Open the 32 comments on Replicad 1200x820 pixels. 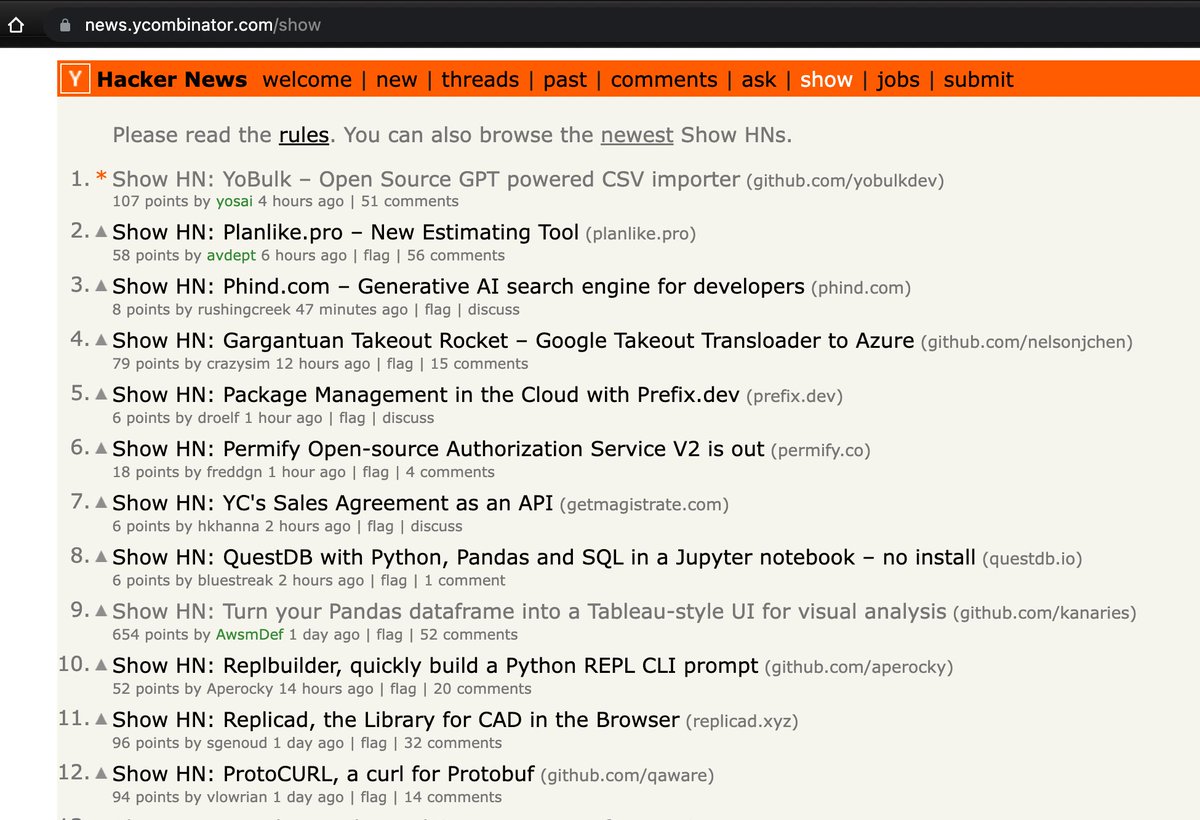(x=452, y=742)
